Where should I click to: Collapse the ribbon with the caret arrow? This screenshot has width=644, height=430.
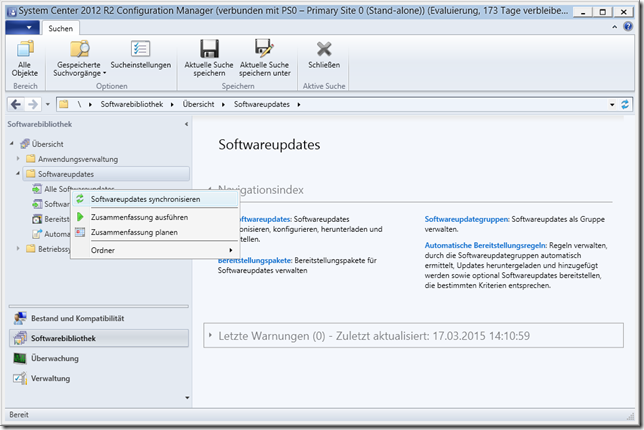[614, 27]
